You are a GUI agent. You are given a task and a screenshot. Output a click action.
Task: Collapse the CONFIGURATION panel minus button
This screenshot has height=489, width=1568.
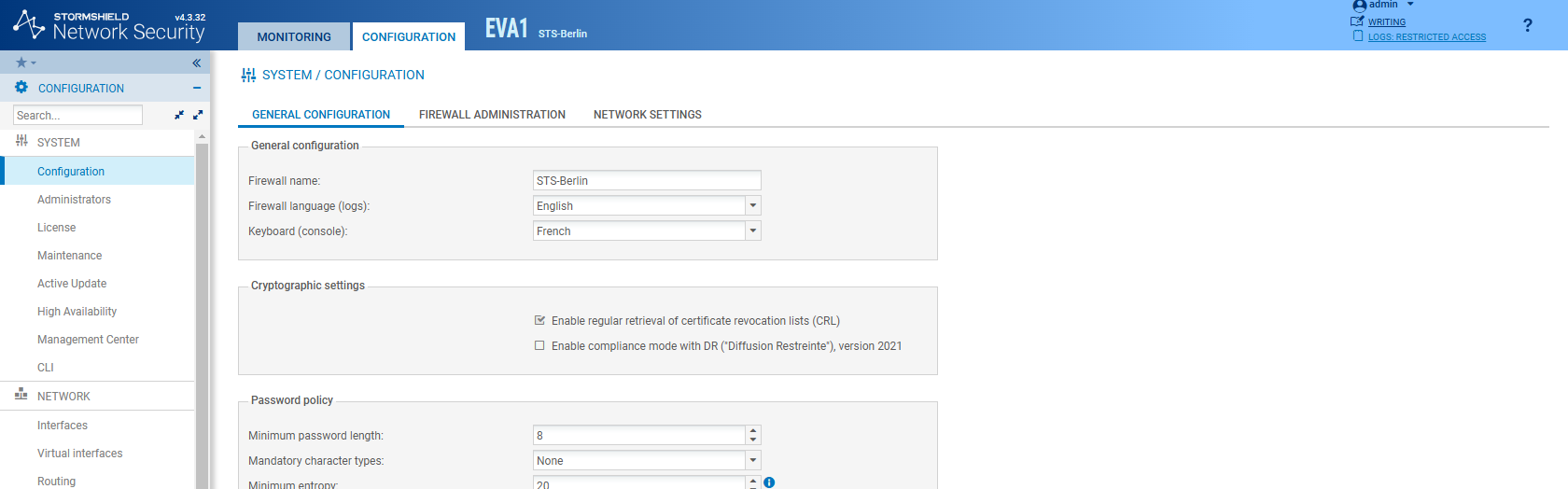197,88
